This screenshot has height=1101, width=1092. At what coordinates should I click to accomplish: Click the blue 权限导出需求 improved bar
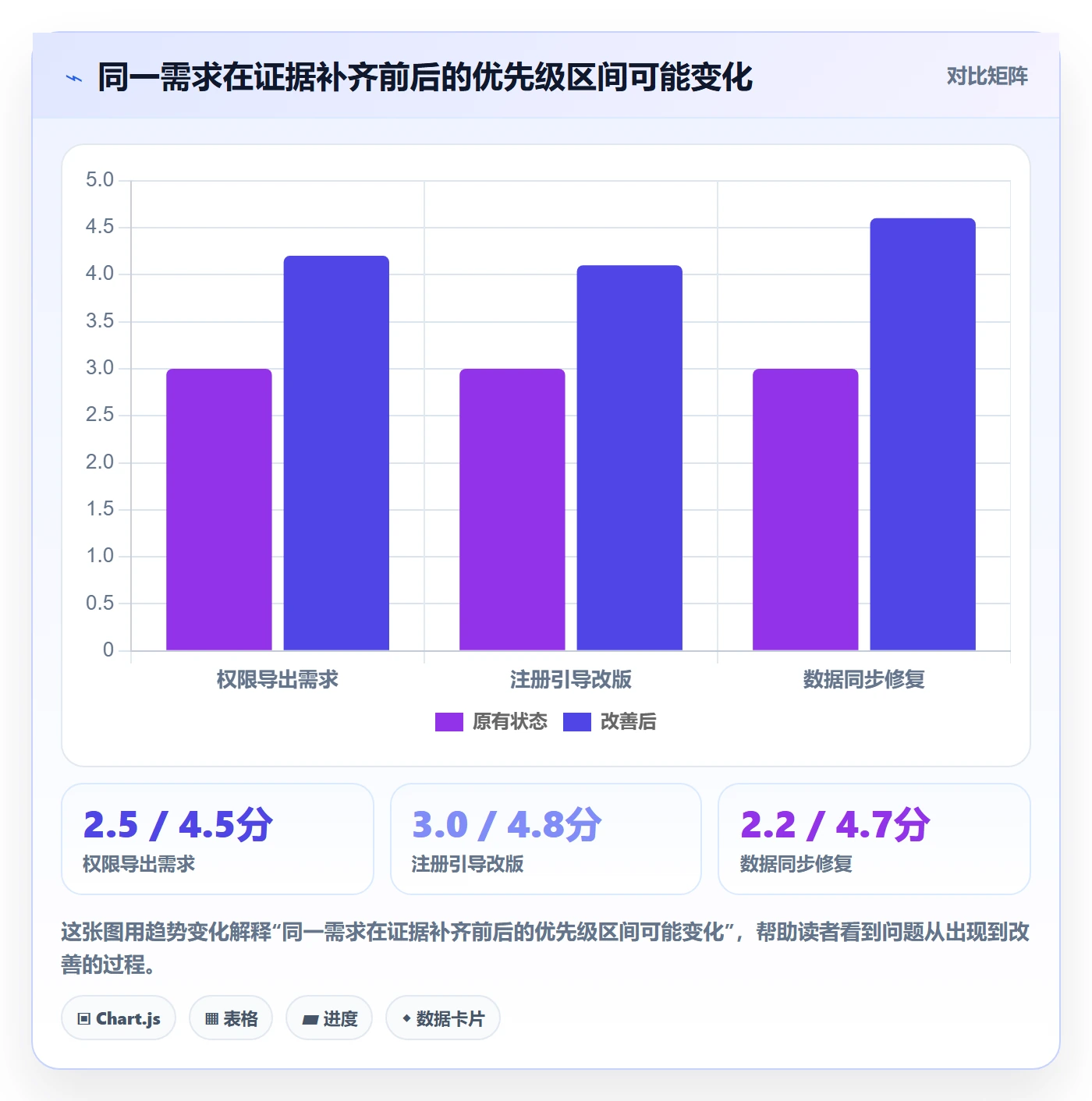(336, 453)
